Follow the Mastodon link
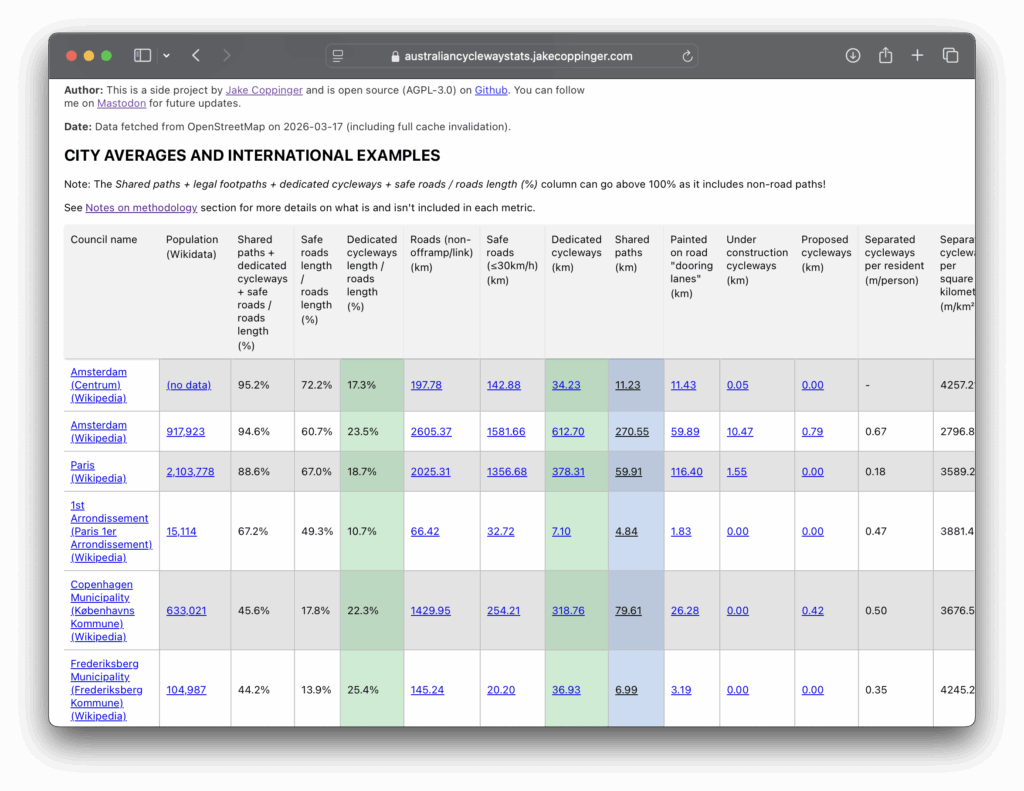This screenshot has width=1024, height=791. coord(121,103)
